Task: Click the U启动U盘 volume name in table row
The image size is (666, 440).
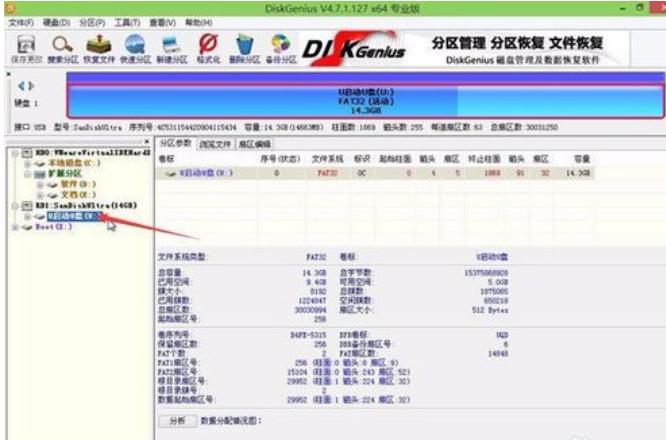Action: pos(206,173)
